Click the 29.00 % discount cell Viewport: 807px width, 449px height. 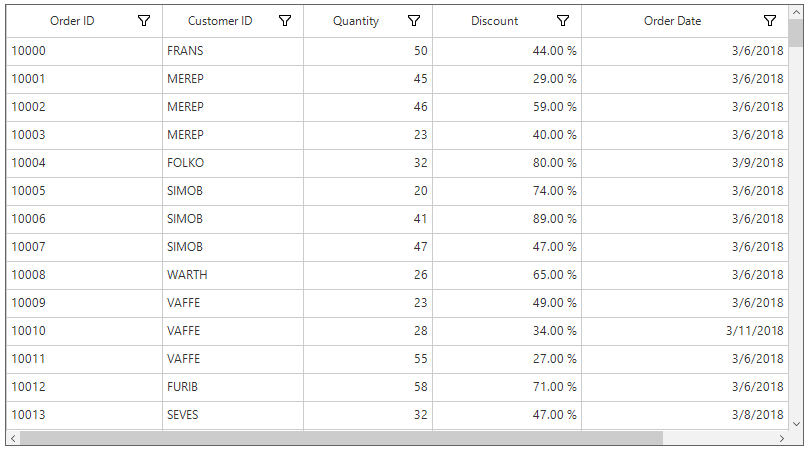click(x=507, y=79)
